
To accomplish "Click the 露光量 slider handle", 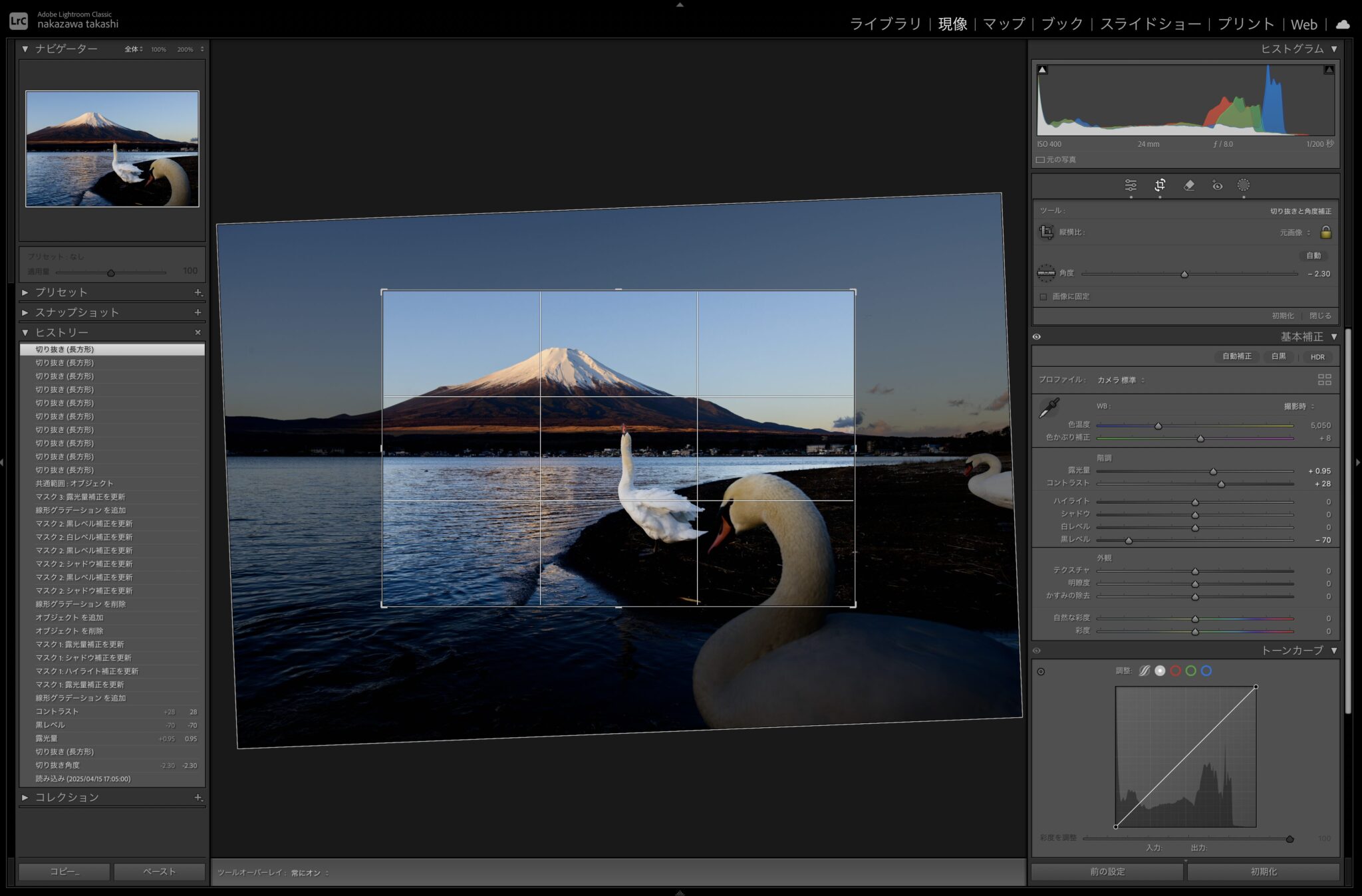I will click(1213, 471).
